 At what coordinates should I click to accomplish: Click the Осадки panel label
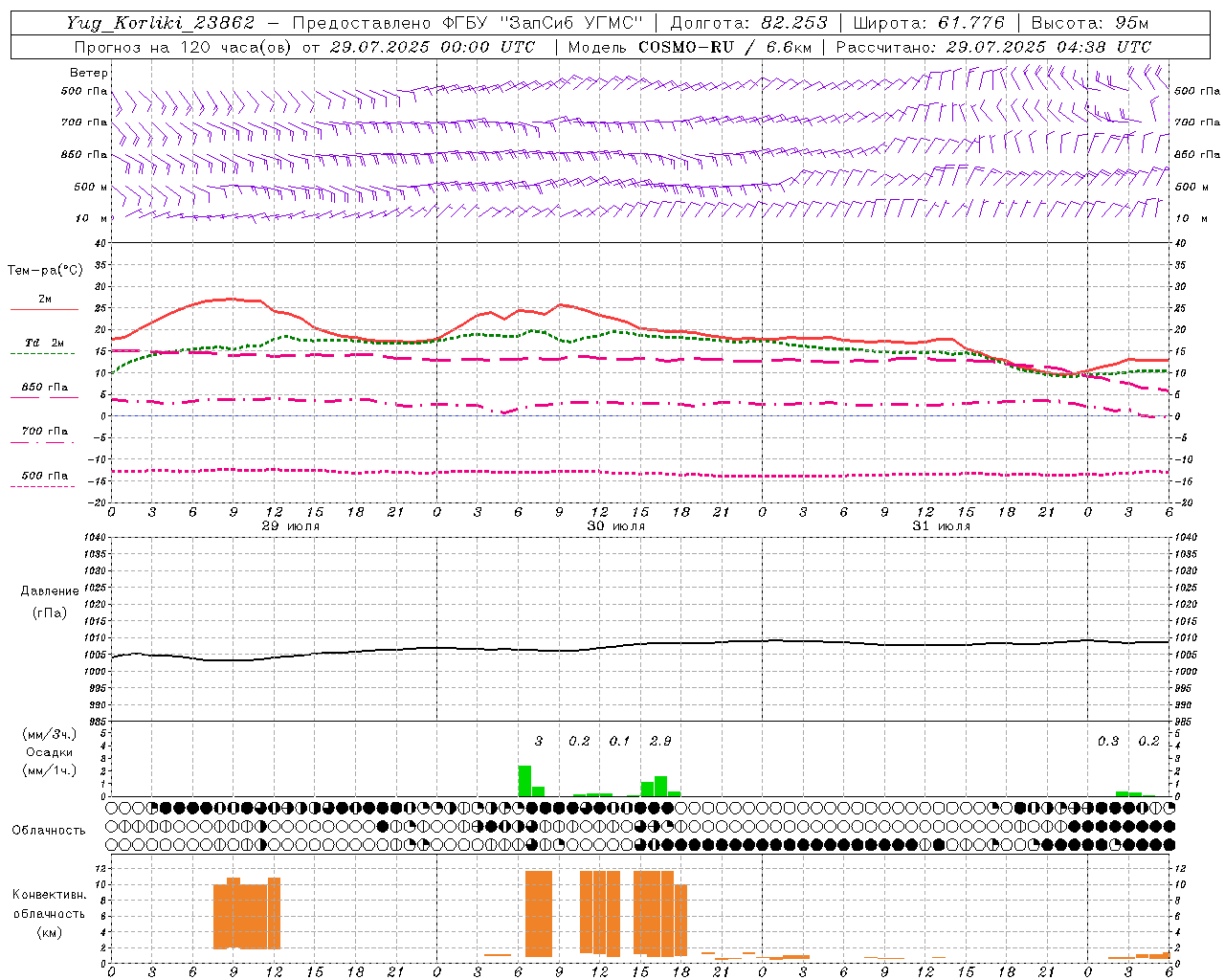tap(49, 752)
